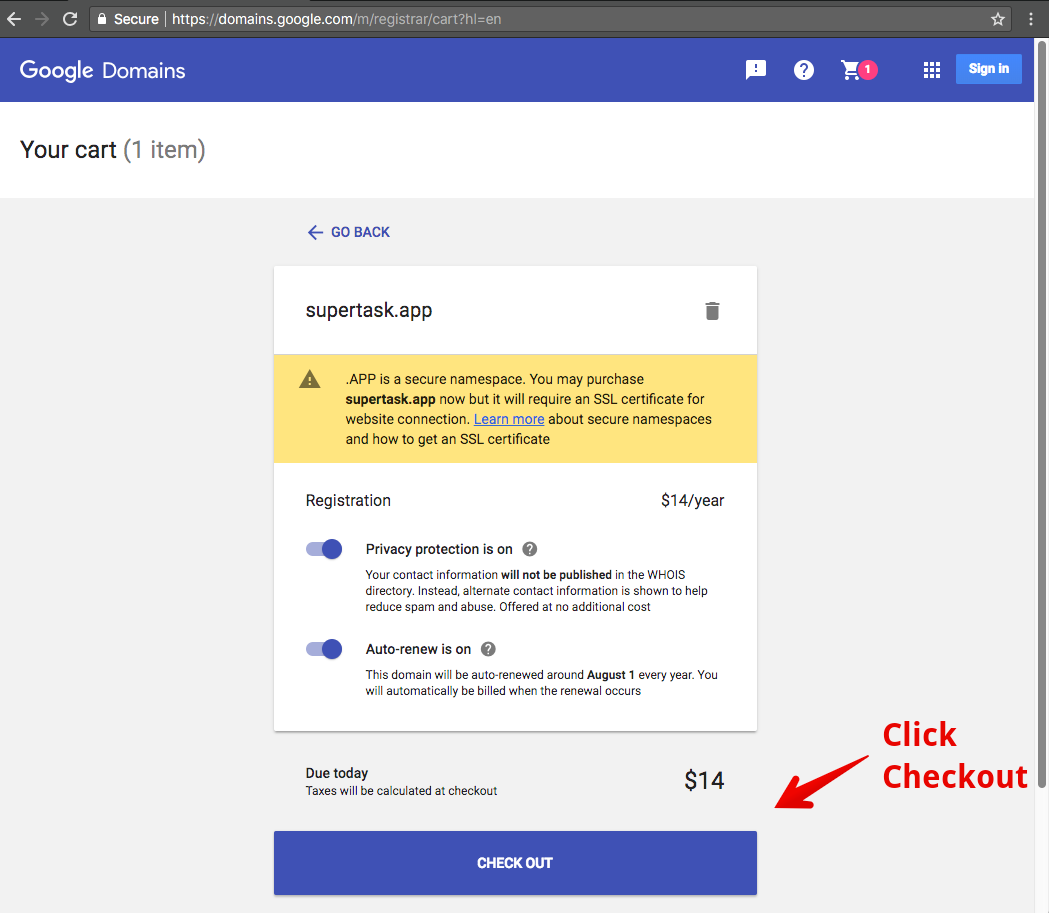Screen dimensions: 1049x913
Task: Click the page vertical scrollbar
Action: [x=1042, y=413]
